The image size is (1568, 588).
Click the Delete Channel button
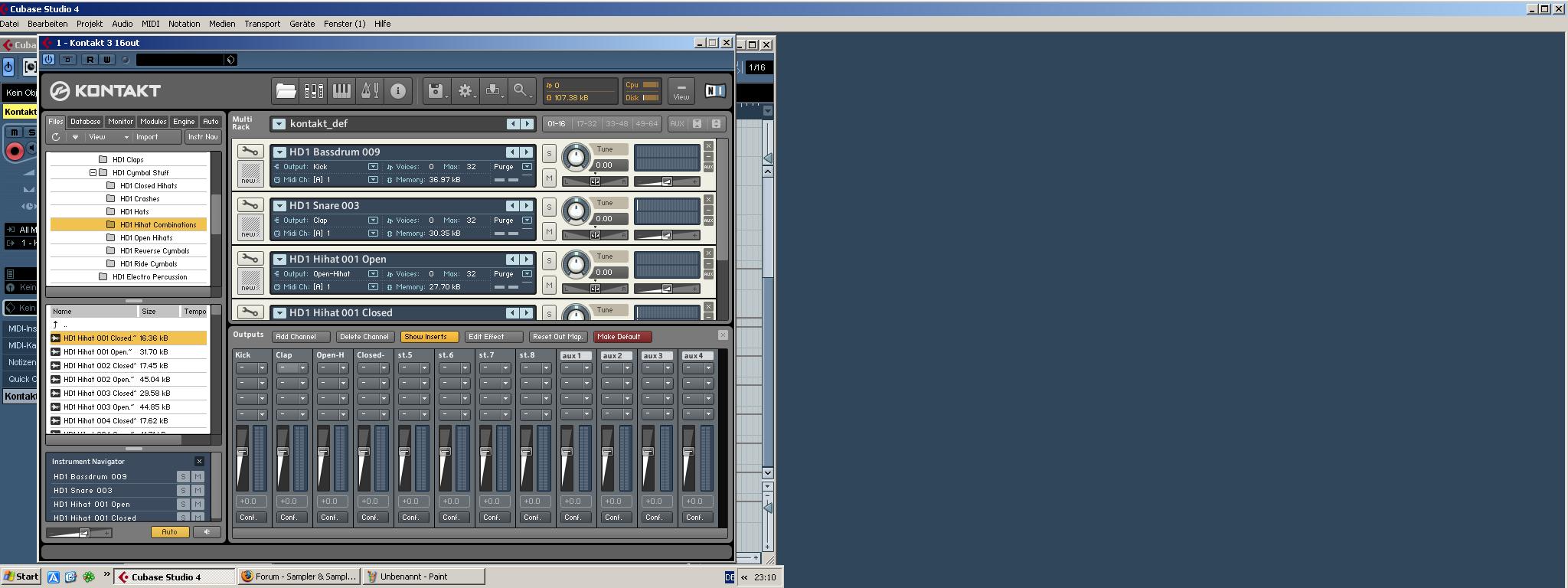pos(364,337)
